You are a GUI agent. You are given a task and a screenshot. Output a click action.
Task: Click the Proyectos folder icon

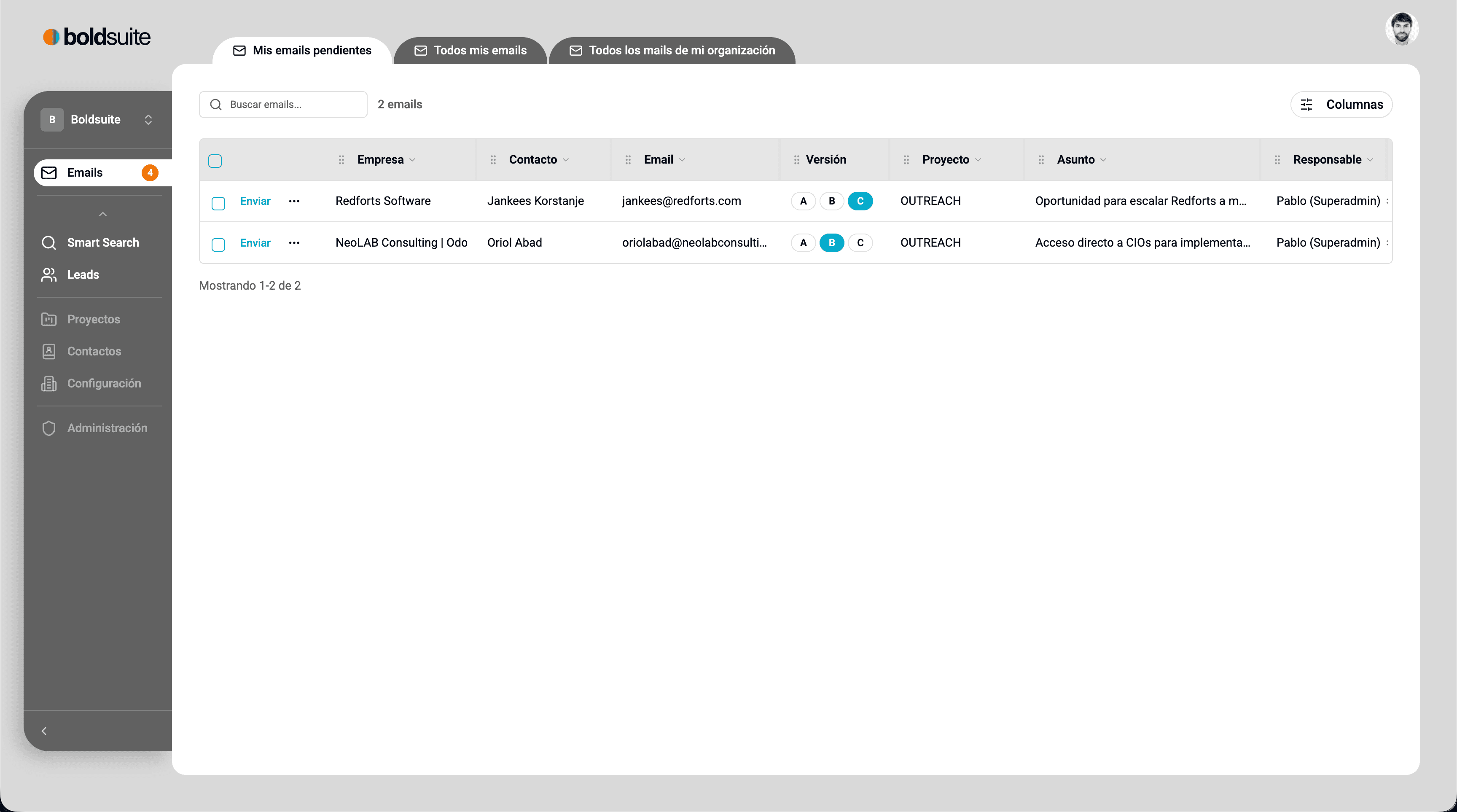(x=49, y=320)
